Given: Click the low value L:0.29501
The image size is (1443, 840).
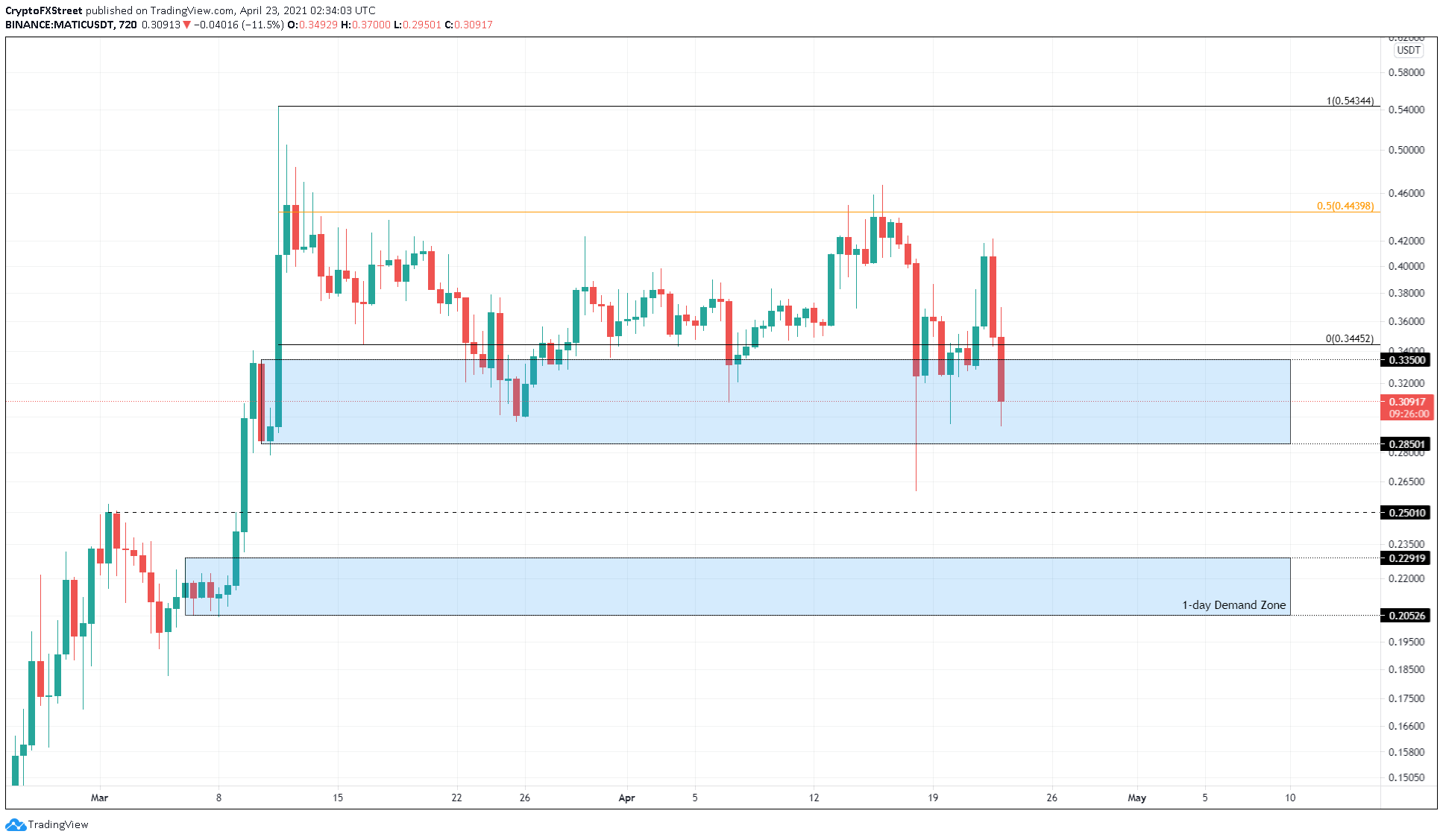Looking at the screenshot, I should pyautogui.click(x=418, y=25).
